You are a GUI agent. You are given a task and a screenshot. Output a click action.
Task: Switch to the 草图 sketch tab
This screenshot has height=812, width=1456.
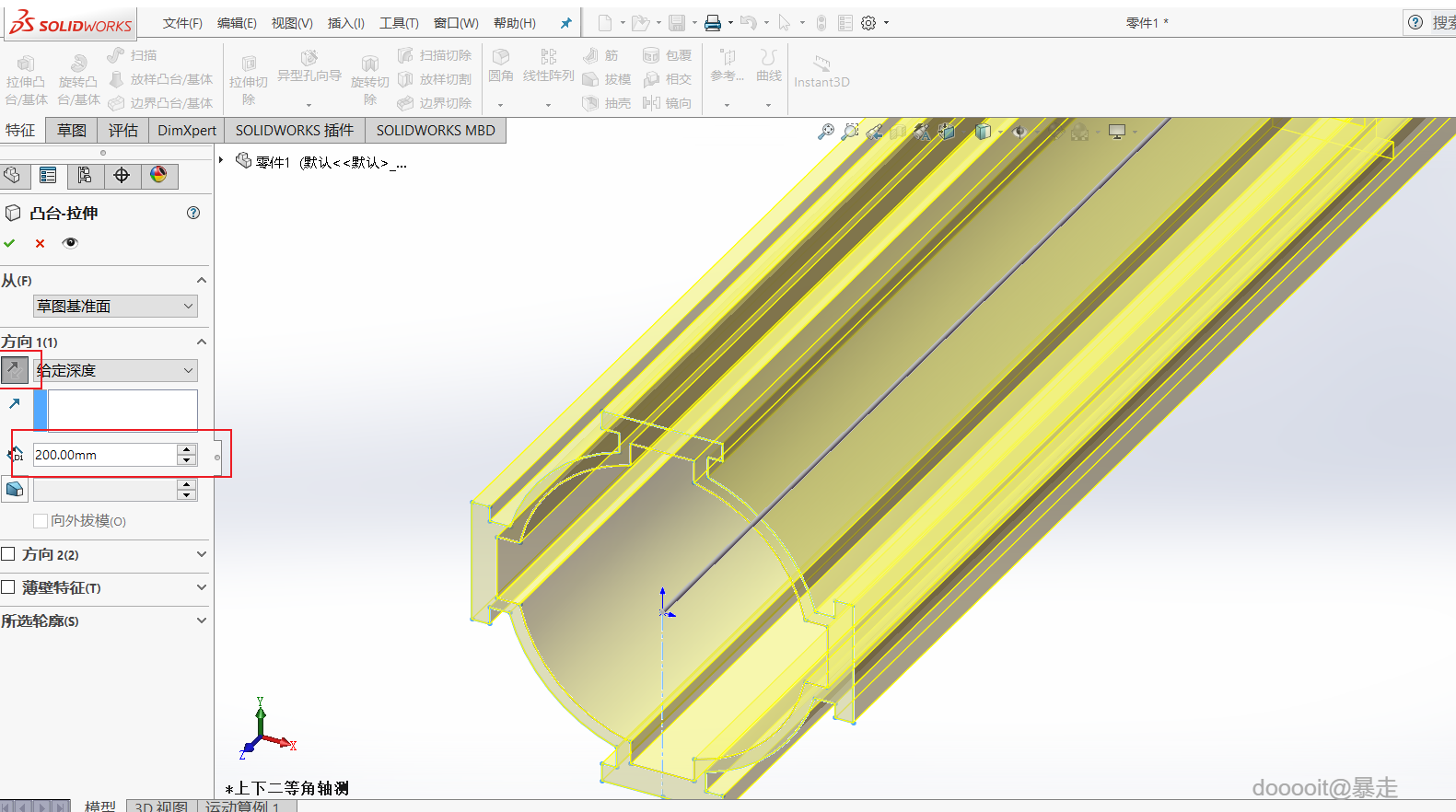click(72, 130)
